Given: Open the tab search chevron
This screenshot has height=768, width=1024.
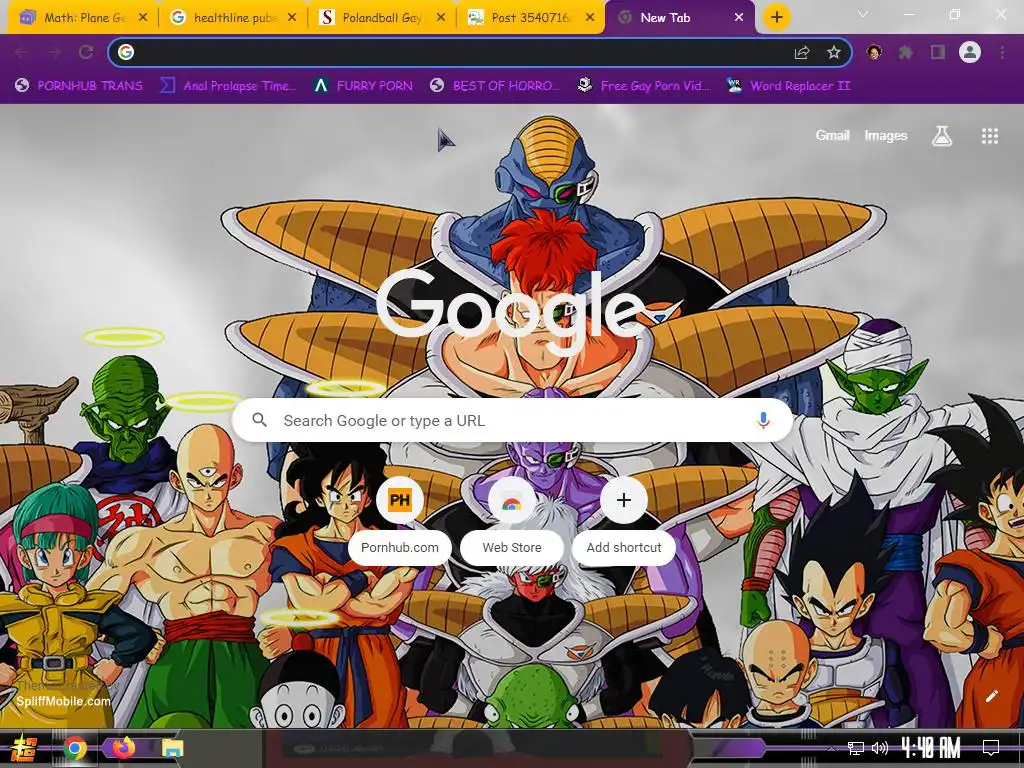Looking at the screenshot, I should point(863,14).
